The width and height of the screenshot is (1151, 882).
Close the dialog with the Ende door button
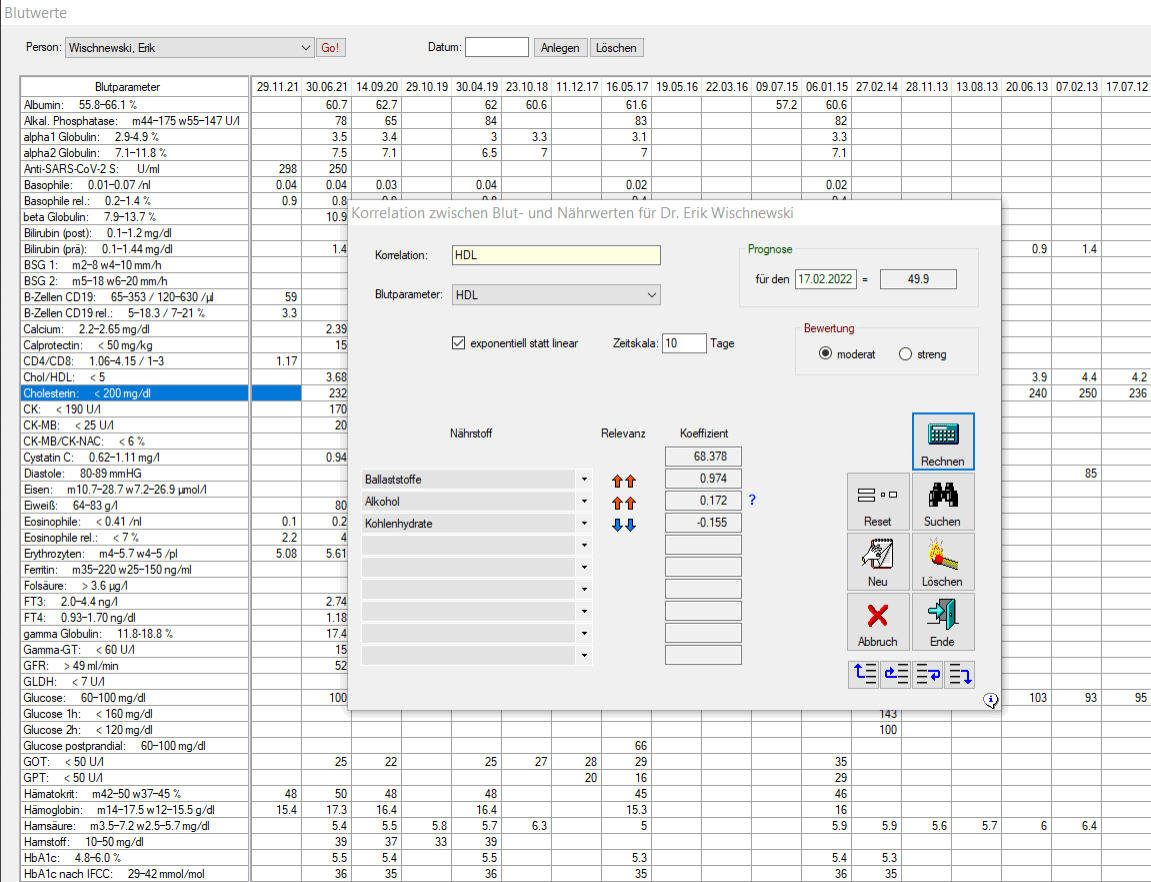[x=942, y=621]
